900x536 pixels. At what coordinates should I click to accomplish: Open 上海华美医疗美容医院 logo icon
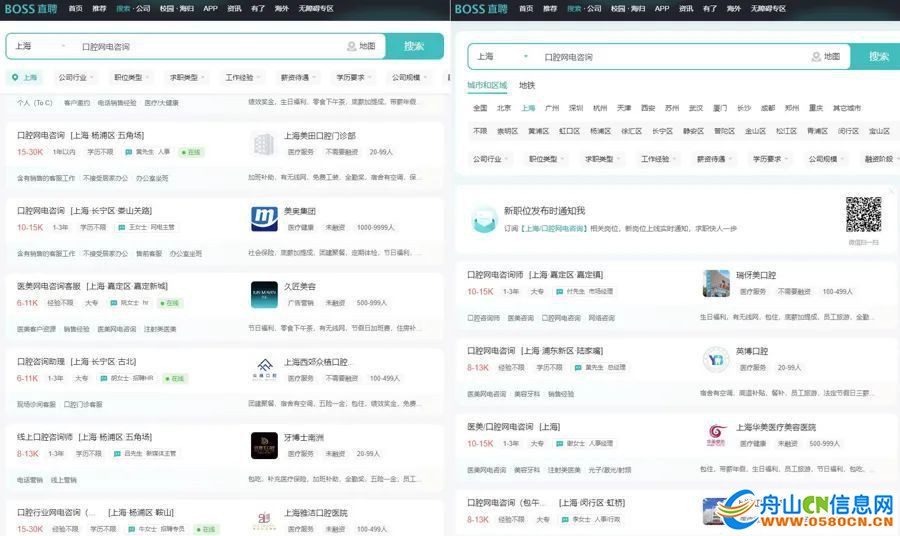[716, 434]
